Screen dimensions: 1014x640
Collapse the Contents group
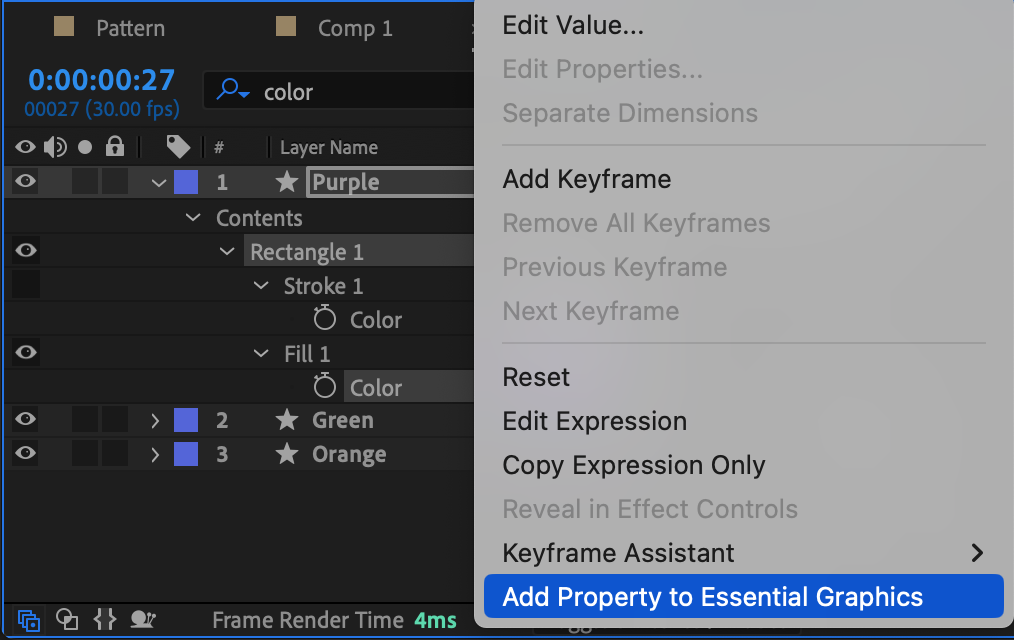(194, 218)
